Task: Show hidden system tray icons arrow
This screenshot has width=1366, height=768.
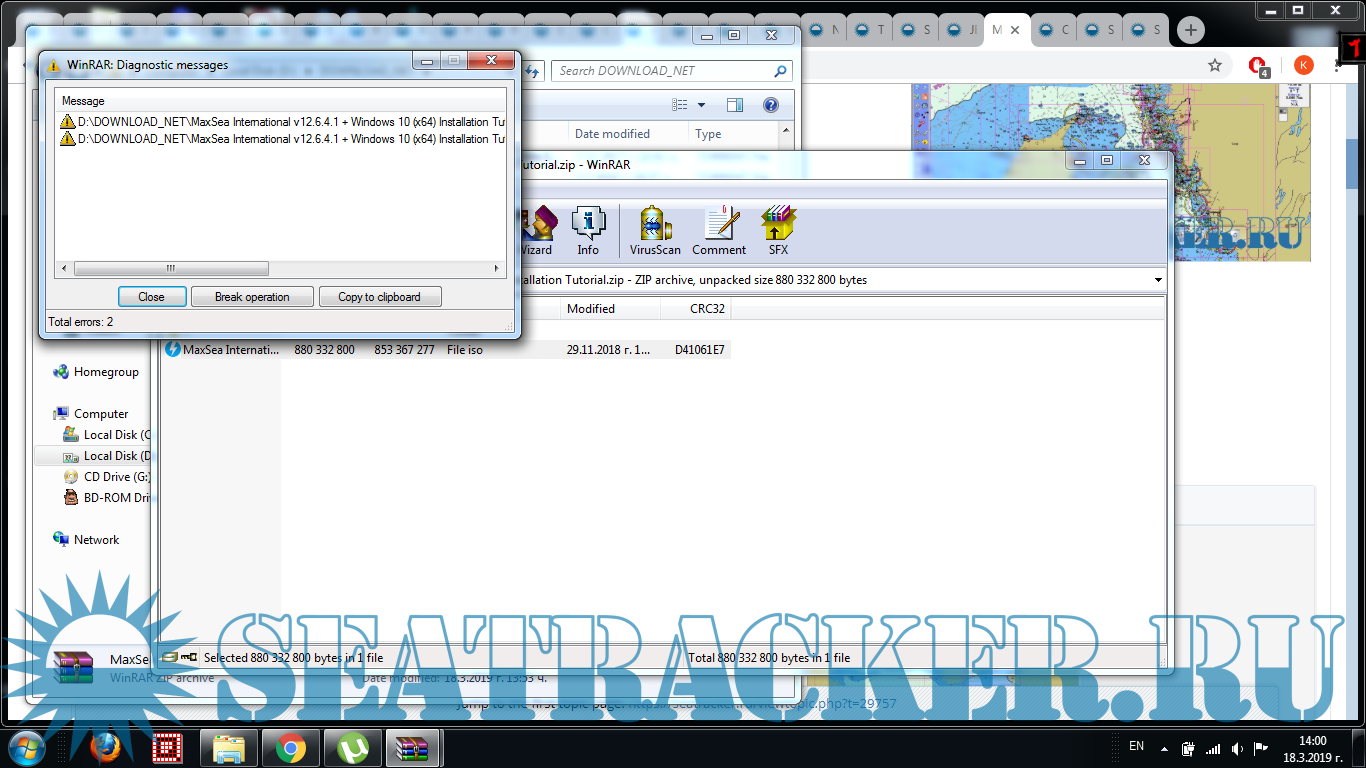Action: [x=1163, y=748]
